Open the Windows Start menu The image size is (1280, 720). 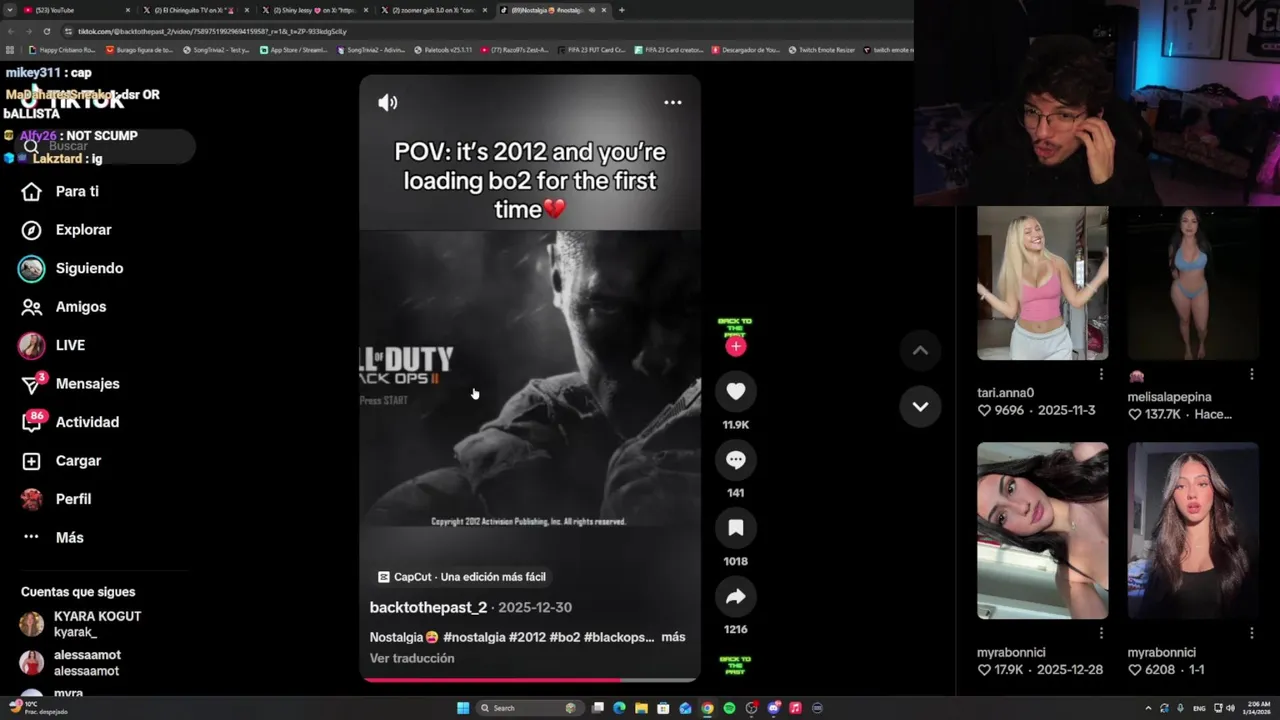[463, 708]
